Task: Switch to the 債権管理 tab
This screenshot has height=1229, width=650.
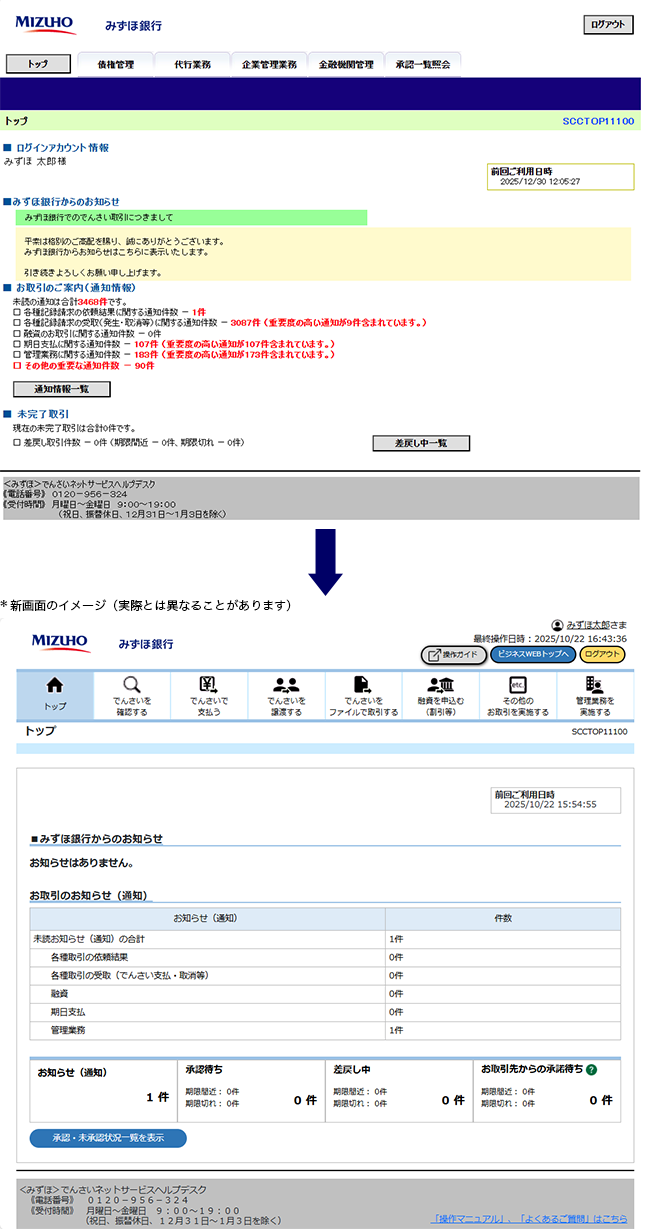Action: [x=115, y=64]
